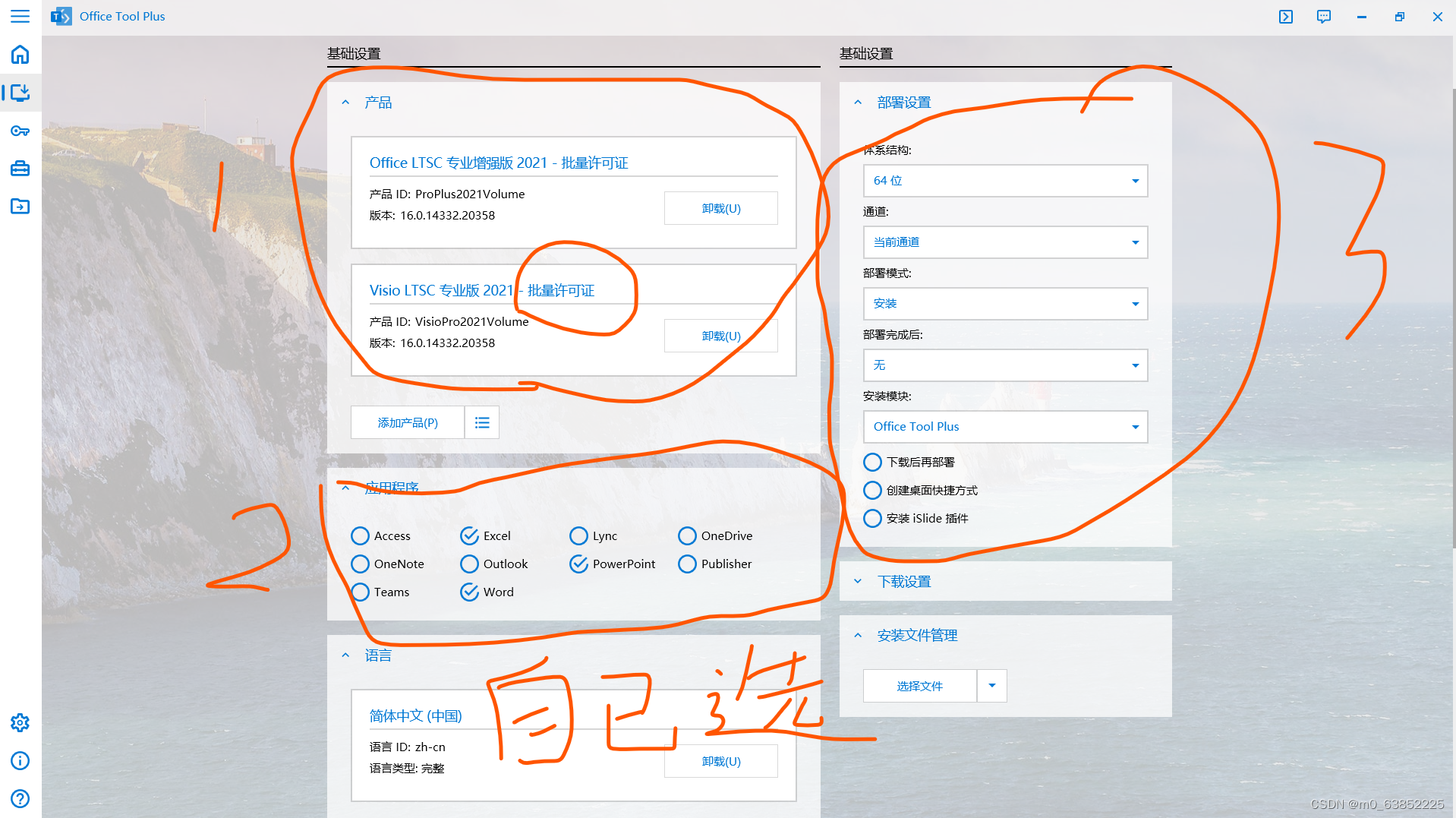Open the 部署模式 安装 dropdown
The width and height of the screenshot is (1456, 818).
1005,304
